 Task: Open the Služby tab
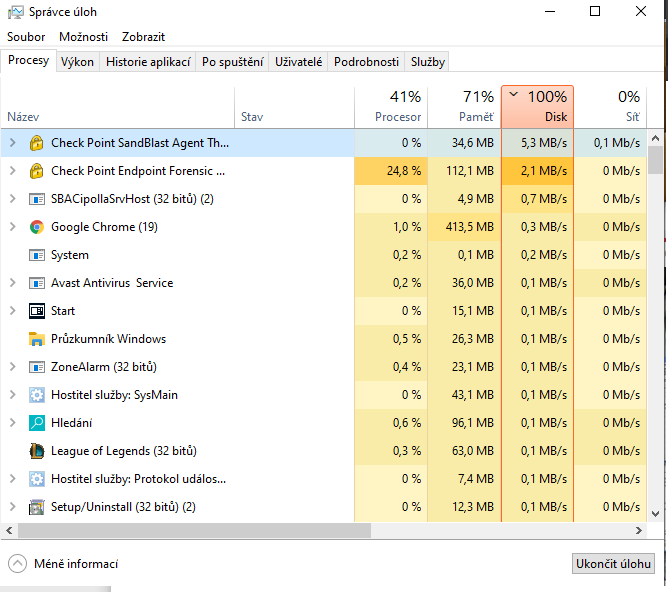tap(427, 62)
